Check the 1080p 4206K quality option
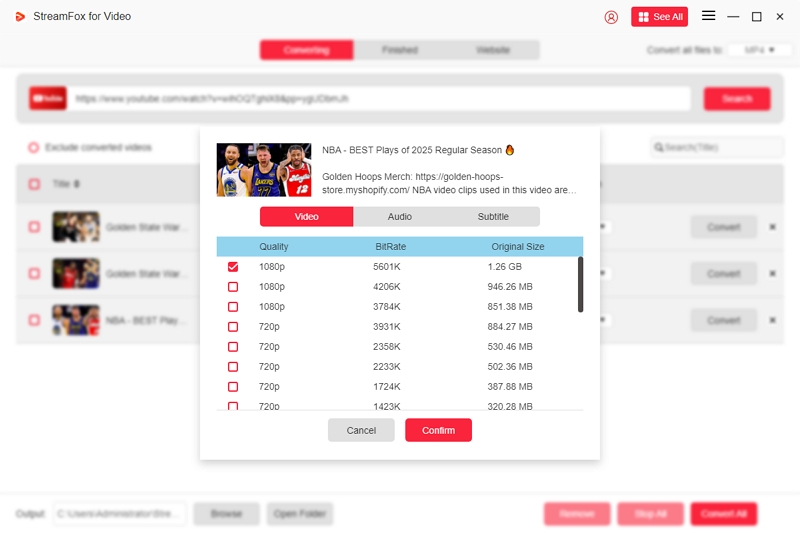 tap(233, 287)
